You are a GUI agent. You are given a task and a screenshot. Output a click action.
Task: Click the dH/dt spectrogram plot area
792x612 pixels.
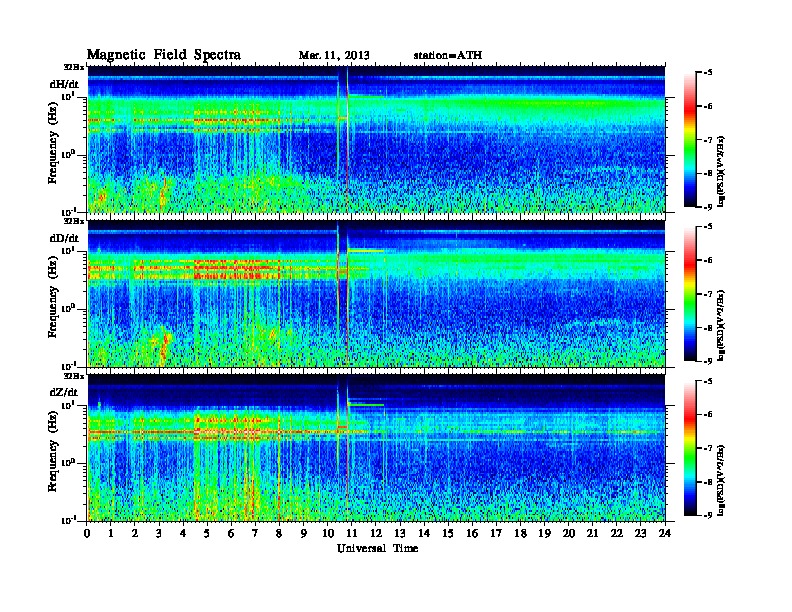coord(376,139)
